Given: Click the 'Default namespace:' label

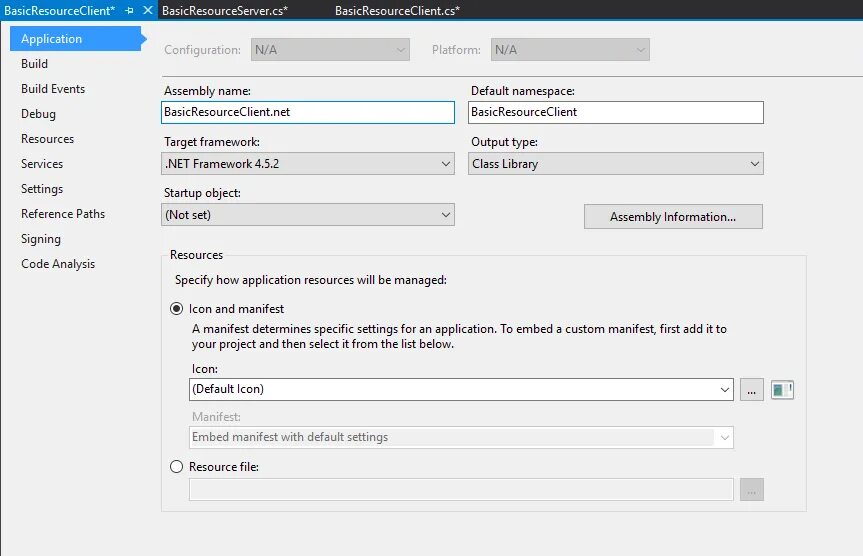Looking at the screenshot, I should [x=522, y=91].
